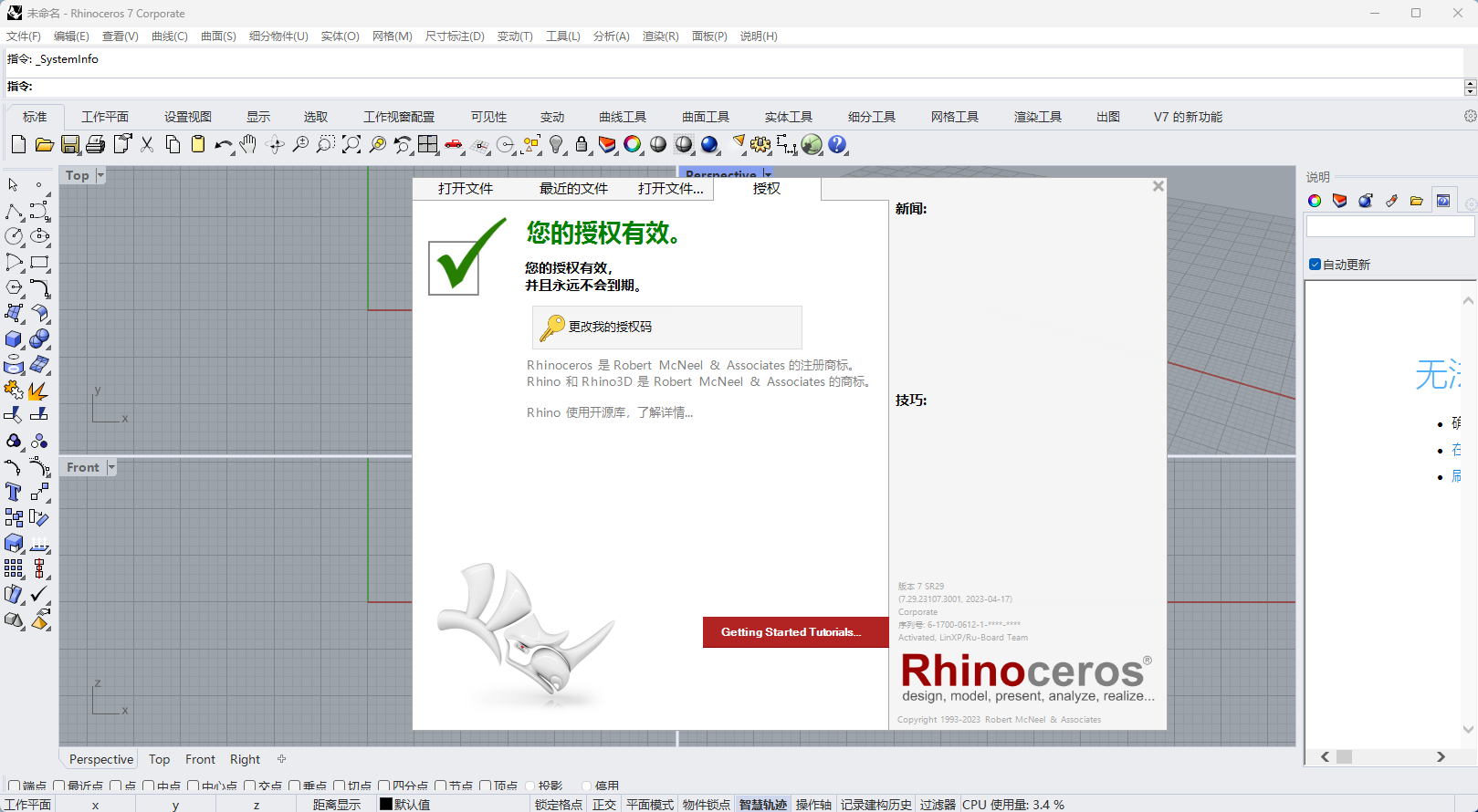Image resolution: width=1478 pixels, height=812 pixels.
Task: Uncheck the 自动更新 checkbox
Action: click(x=1315, y=265)
